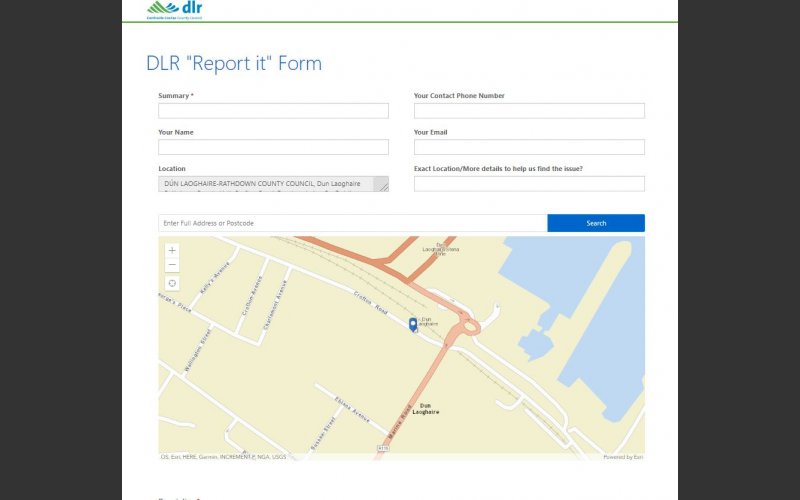Click the Marine Road label on map
Viewport: 800px width, 500px height.
point(399,422)
